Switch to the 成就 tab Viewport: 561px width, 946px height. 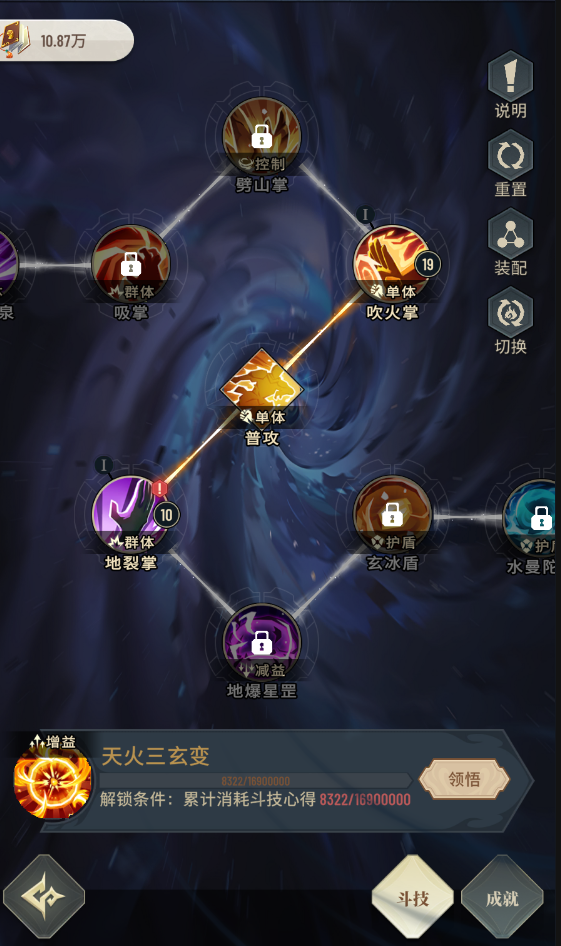502,898
